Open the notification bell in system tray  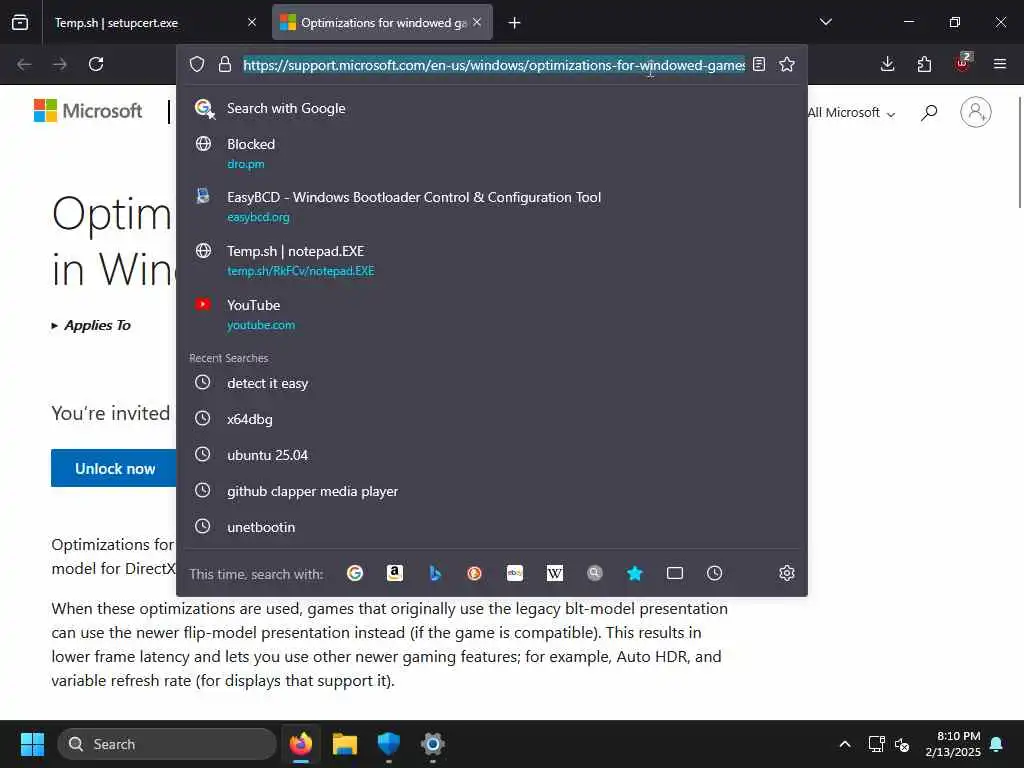click(997, 744)
